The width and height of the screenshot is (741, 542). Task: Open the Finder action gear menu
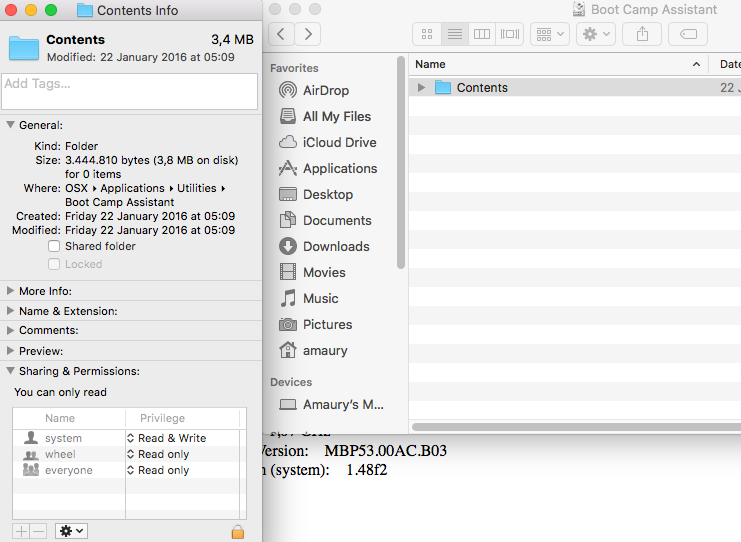595,34
